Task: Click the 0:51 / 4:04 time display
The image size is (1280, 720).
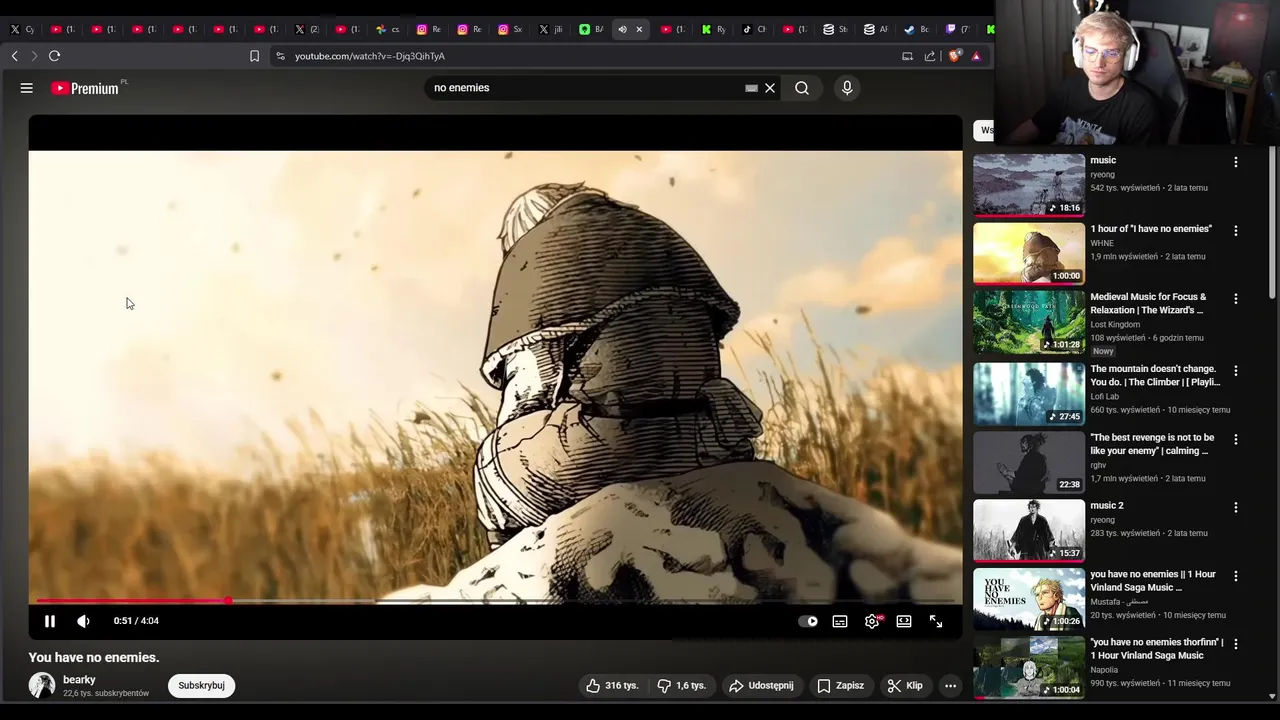Action: [x=136, y=621]
